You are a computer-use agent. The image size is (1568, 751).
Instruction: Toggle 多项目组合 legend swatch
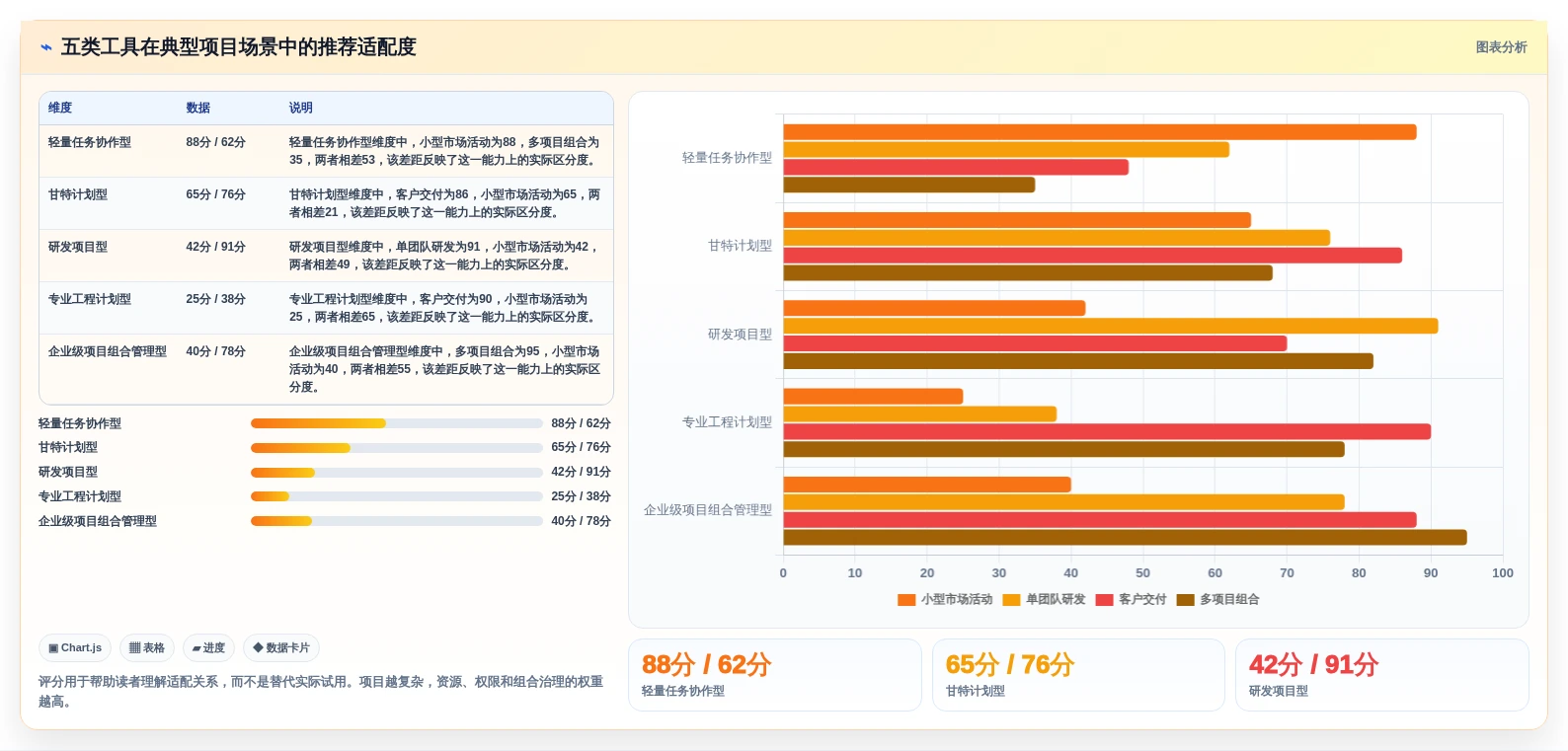[x=1186, y=600]
